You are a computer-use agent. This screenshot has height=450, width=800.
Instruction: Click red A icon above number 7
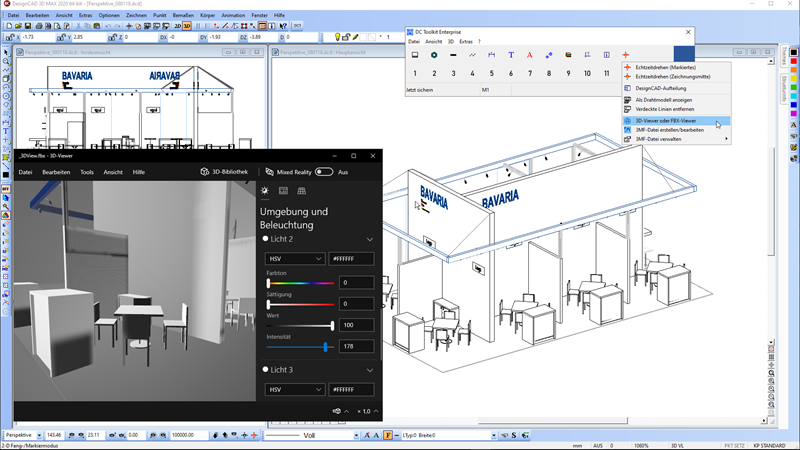pyautogui.click(x=530, y=55)
